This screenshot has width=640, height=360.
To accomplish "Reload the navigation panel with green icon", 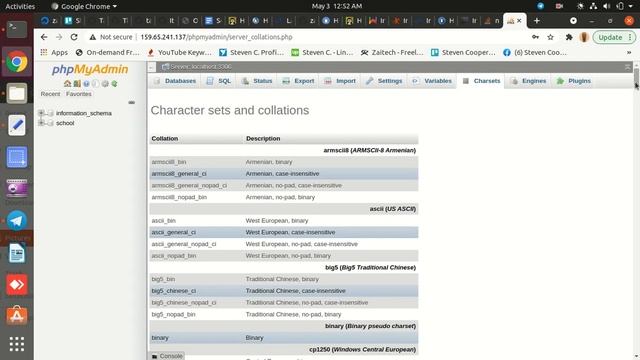I will tap(115, 84).
